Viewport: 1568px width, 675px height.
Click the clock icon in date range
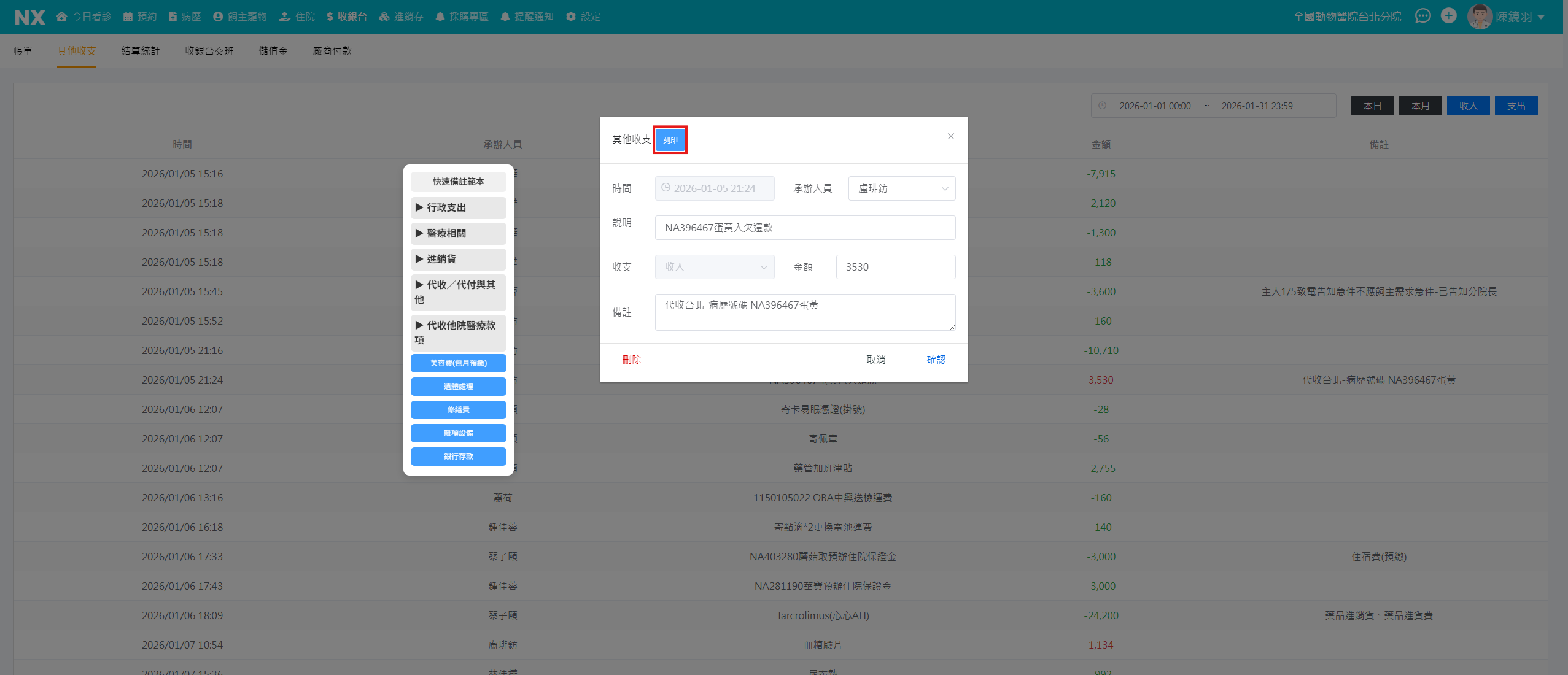tap(1103, 106)
